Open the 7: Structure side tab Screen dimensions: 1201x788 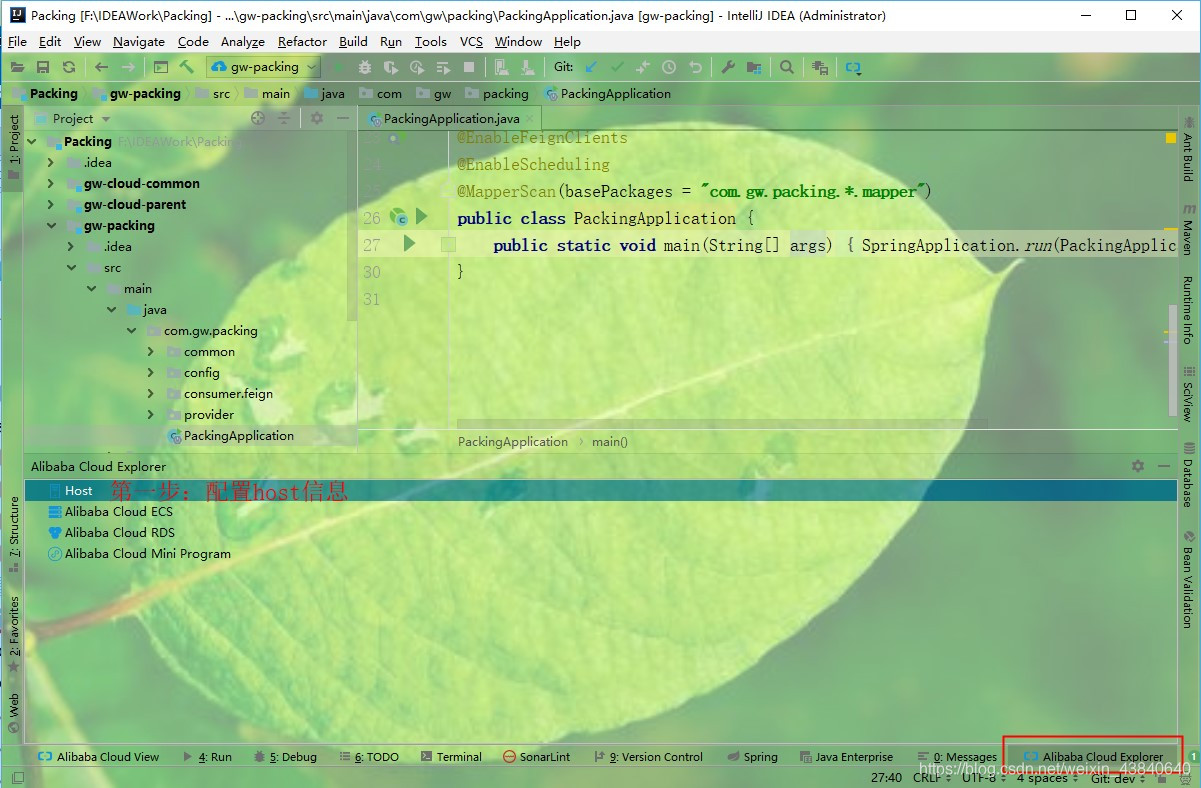click(x=13, y=534)
